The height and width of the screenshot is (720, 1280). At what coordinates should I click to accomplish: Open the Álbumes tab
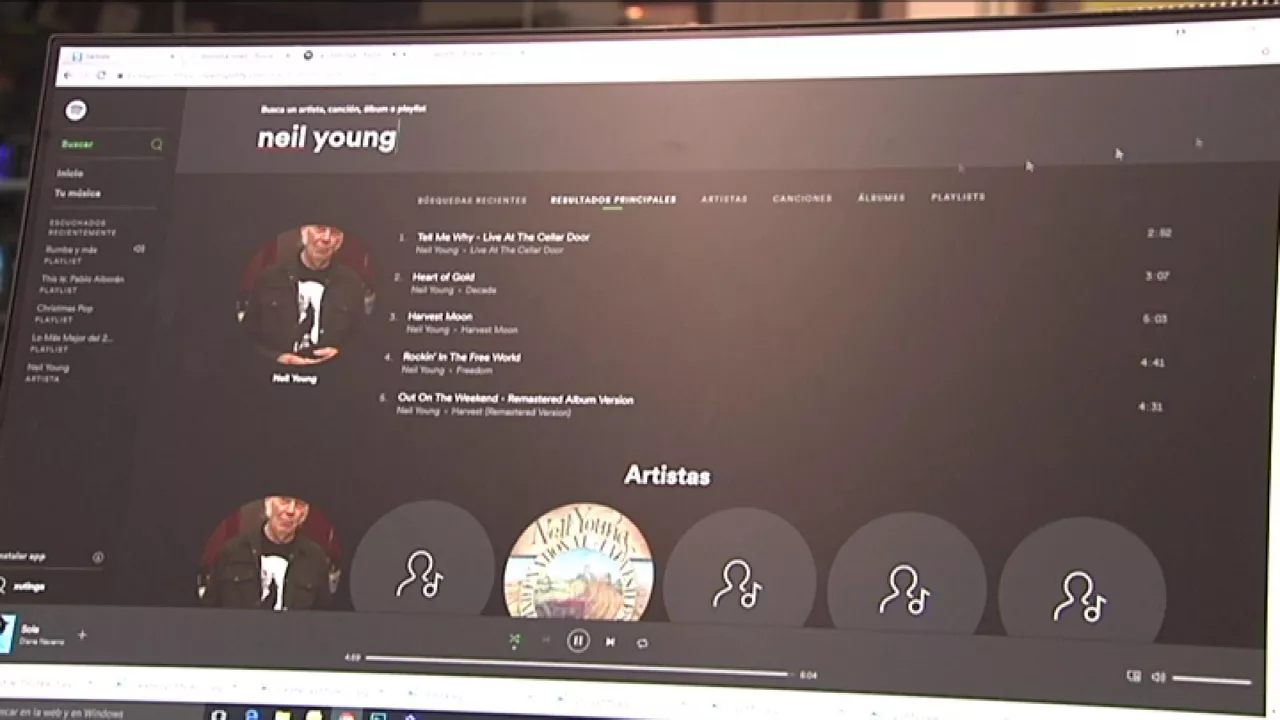click(x=881, y=198)
